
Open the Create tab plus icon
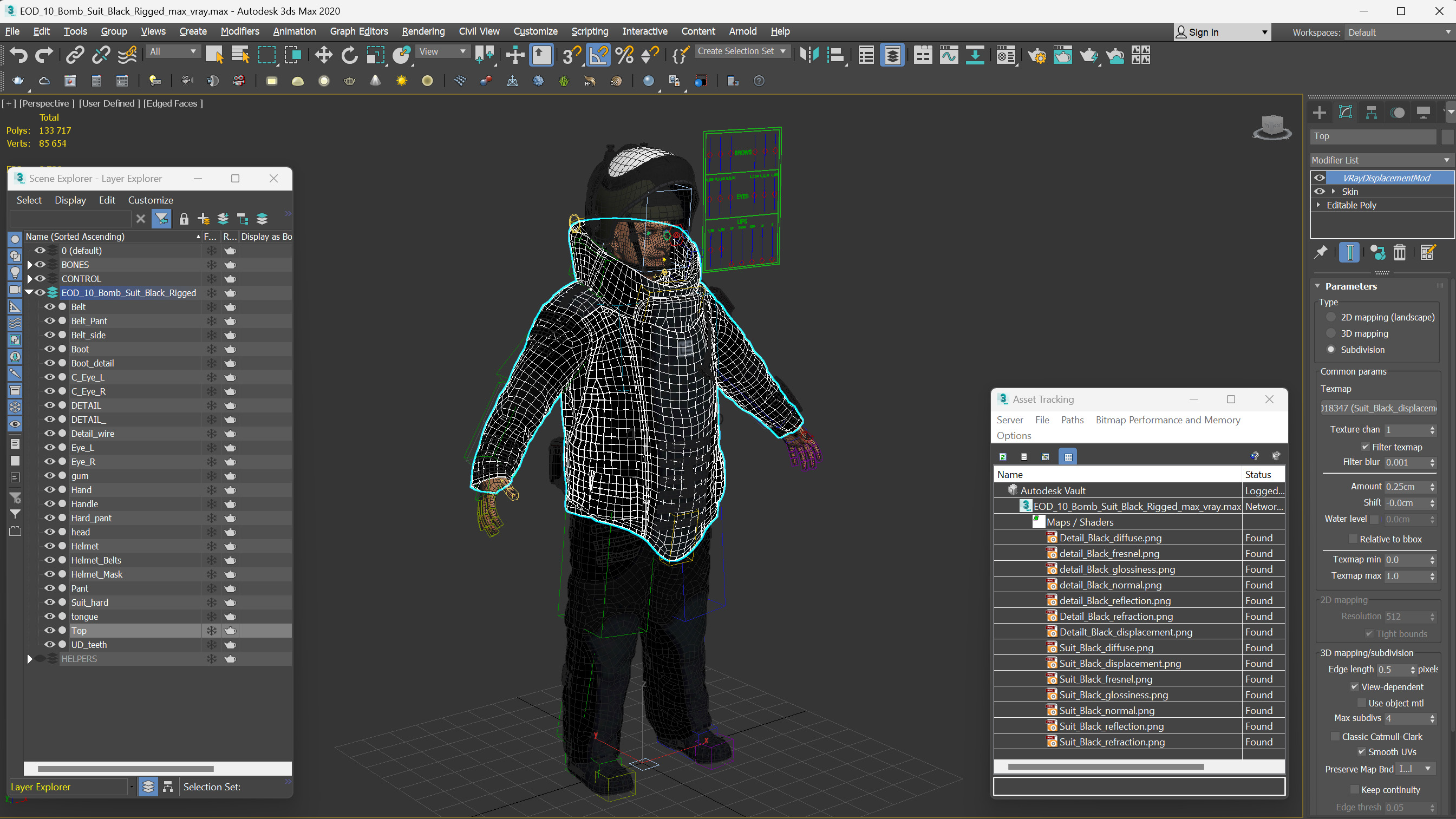1319,112
